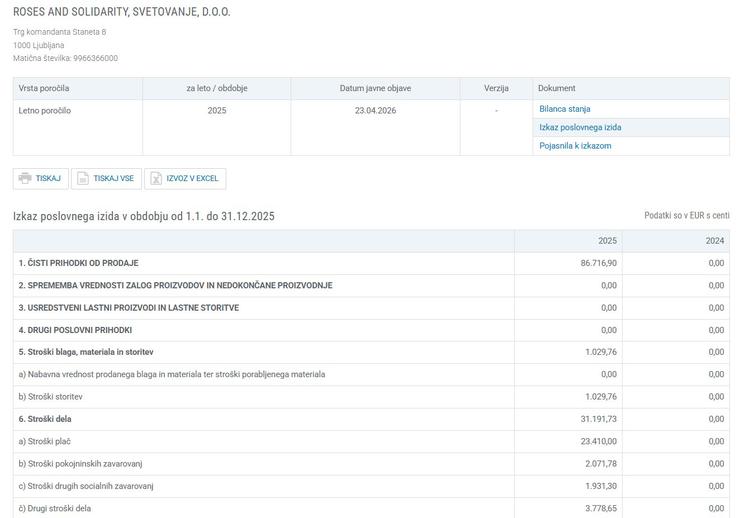
Task: Select the value 86.716,90
Action: click(x=598, y=263)
